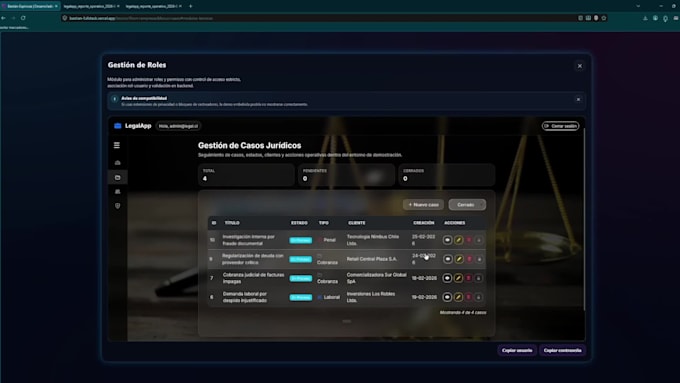
Task: View the 'Investigación interna por fraude documental' case via eye icon
Action: [447, 240]
